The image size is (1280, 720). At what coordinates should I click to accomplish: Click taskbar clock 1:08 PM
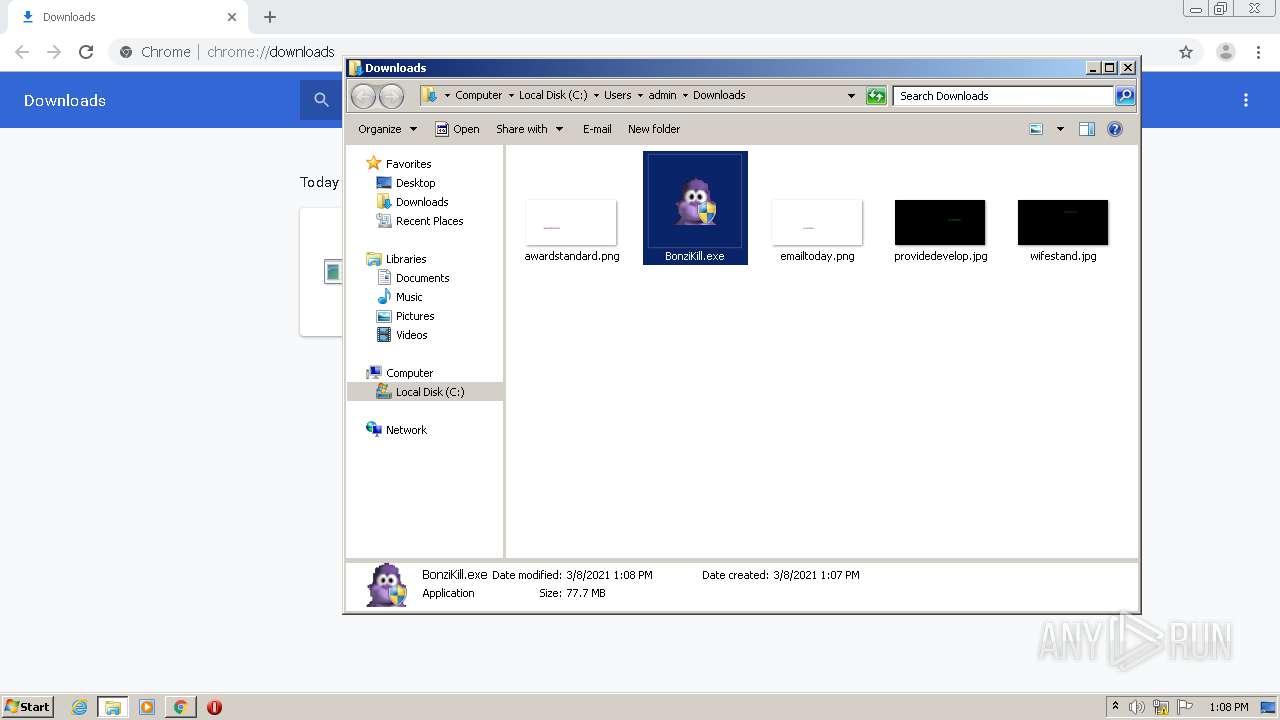pyautogui.click(x=1228, y=707)
